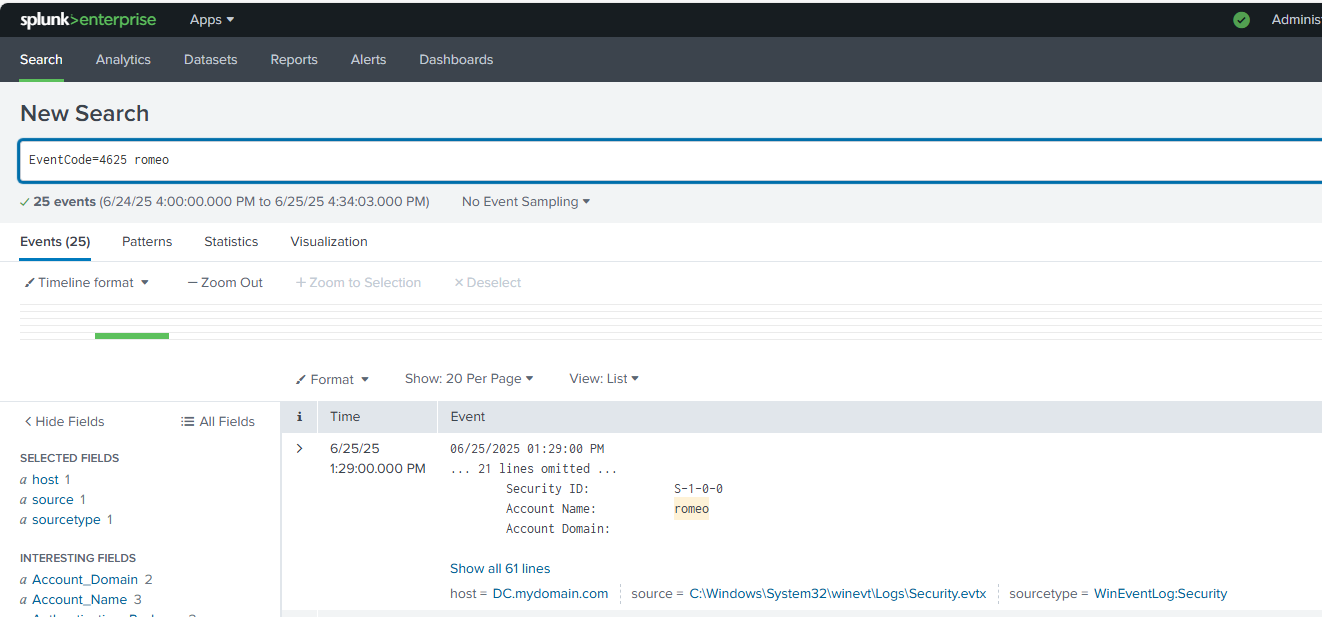Switch to the Statistics tab
Screen dimensions: 1322x617
click(x=231, y=242)
